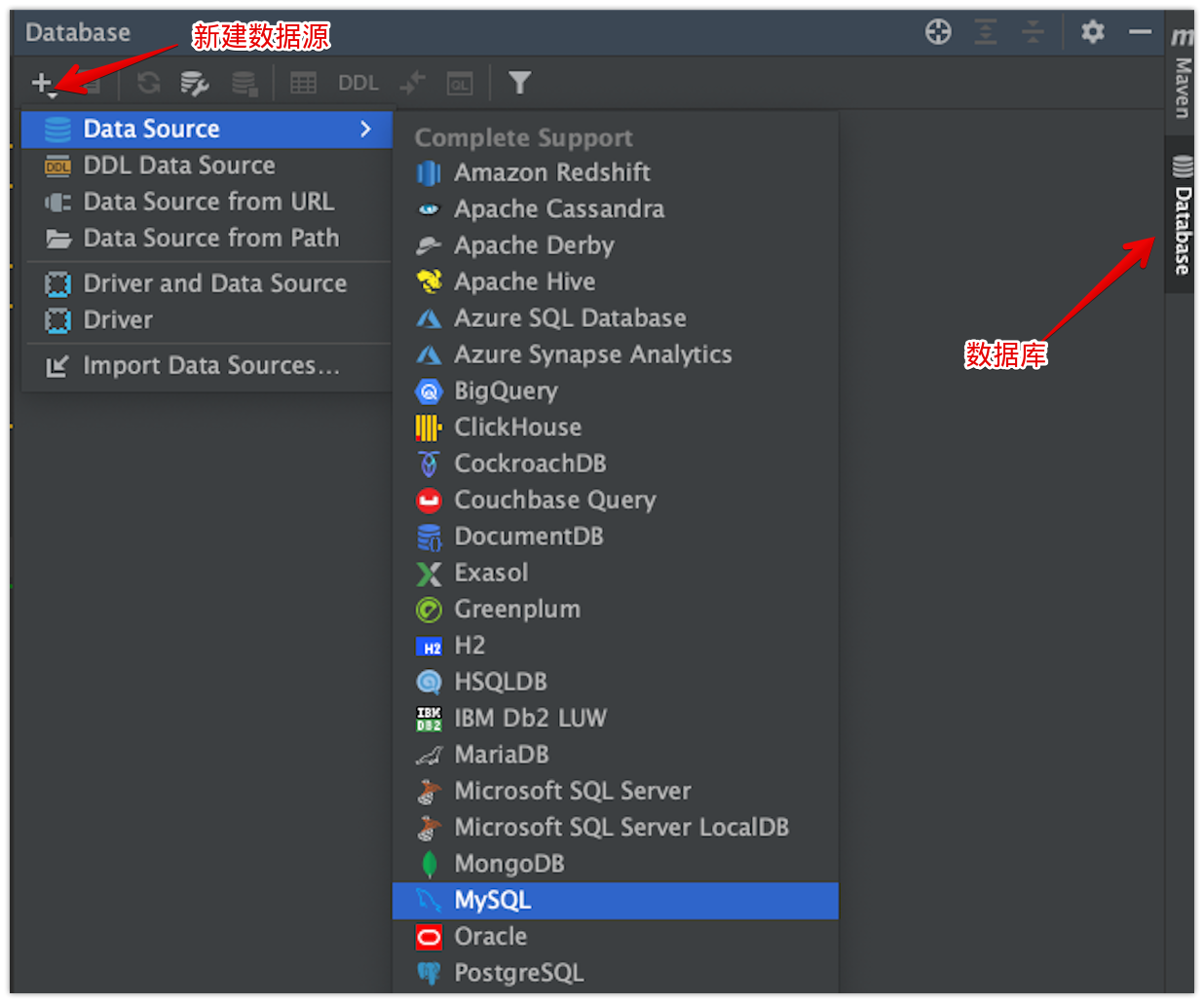The height and width of the screenshot is (1003, 1204).
Task: Click the Expand All icon in header
Action: (986, 32)
